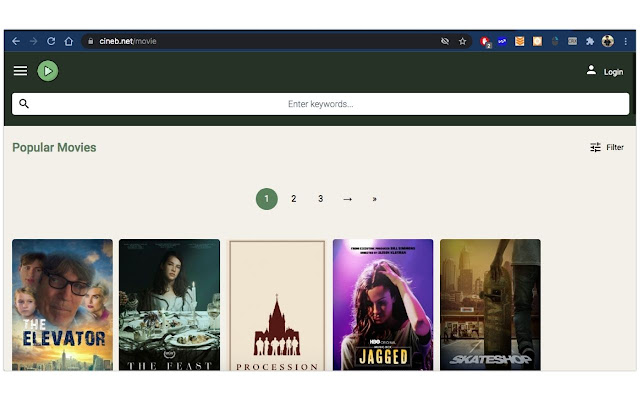Open the site hamburger menu
Viewport: 640px width, 400px height.
point(20,71)
